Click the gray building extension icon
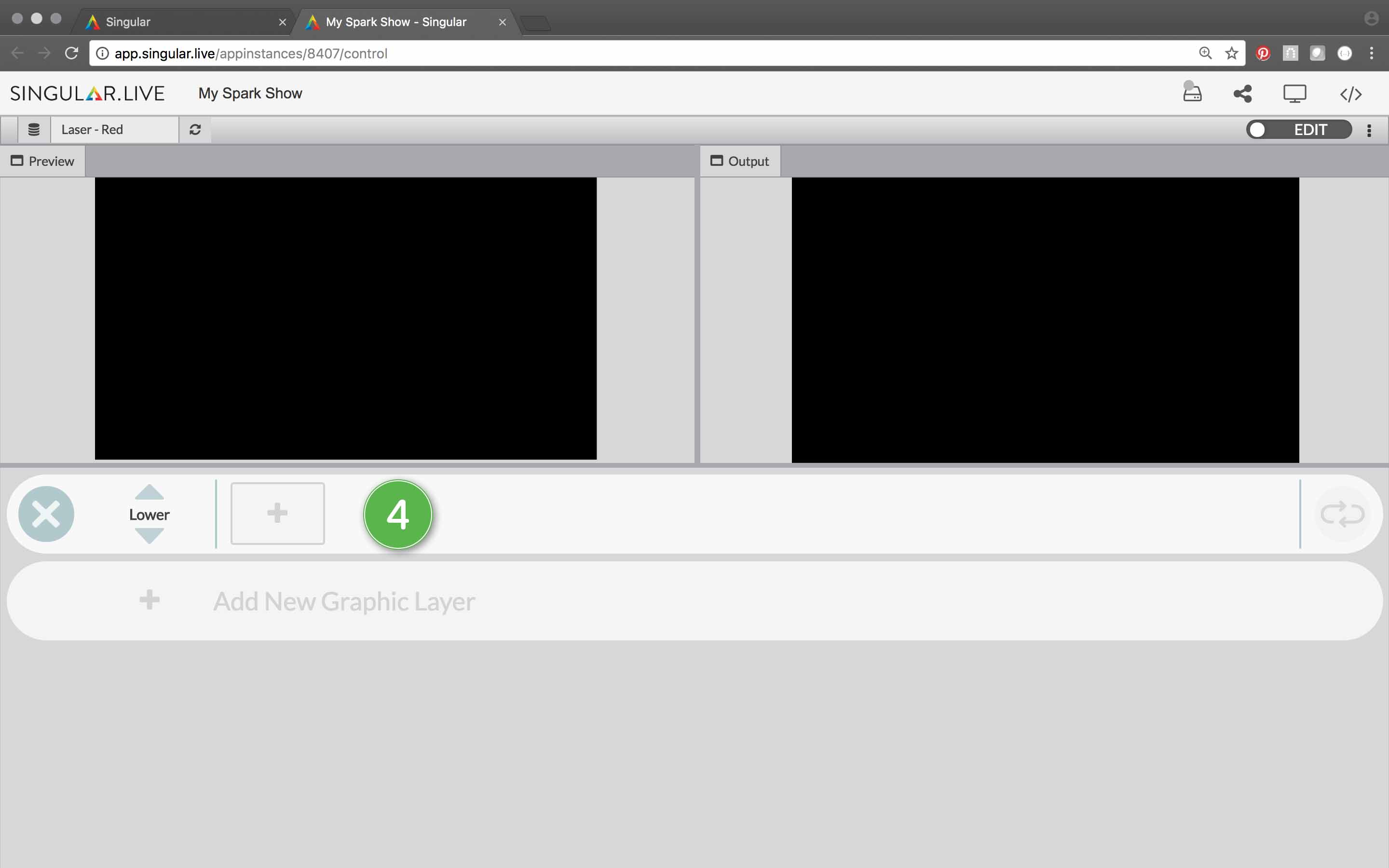 pos(1290,54)
